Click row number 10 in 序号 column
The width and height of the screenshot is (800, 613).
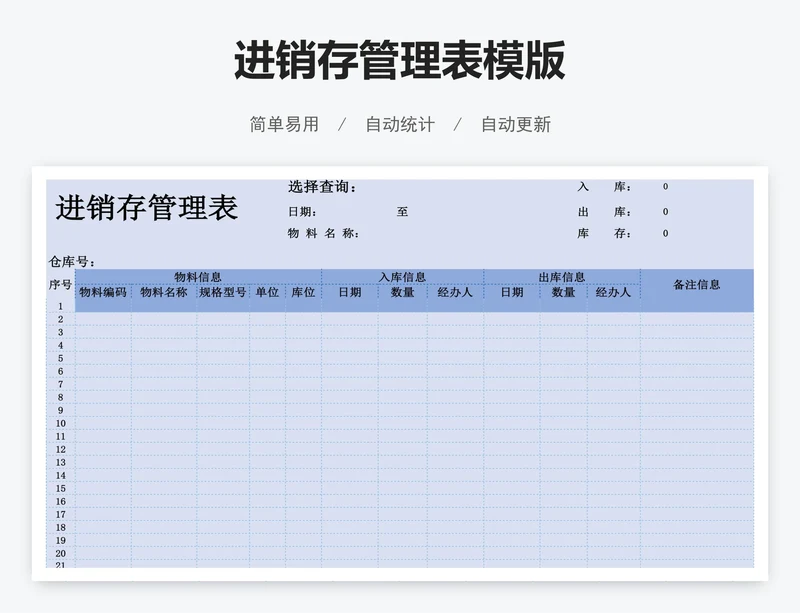[61, 424]
